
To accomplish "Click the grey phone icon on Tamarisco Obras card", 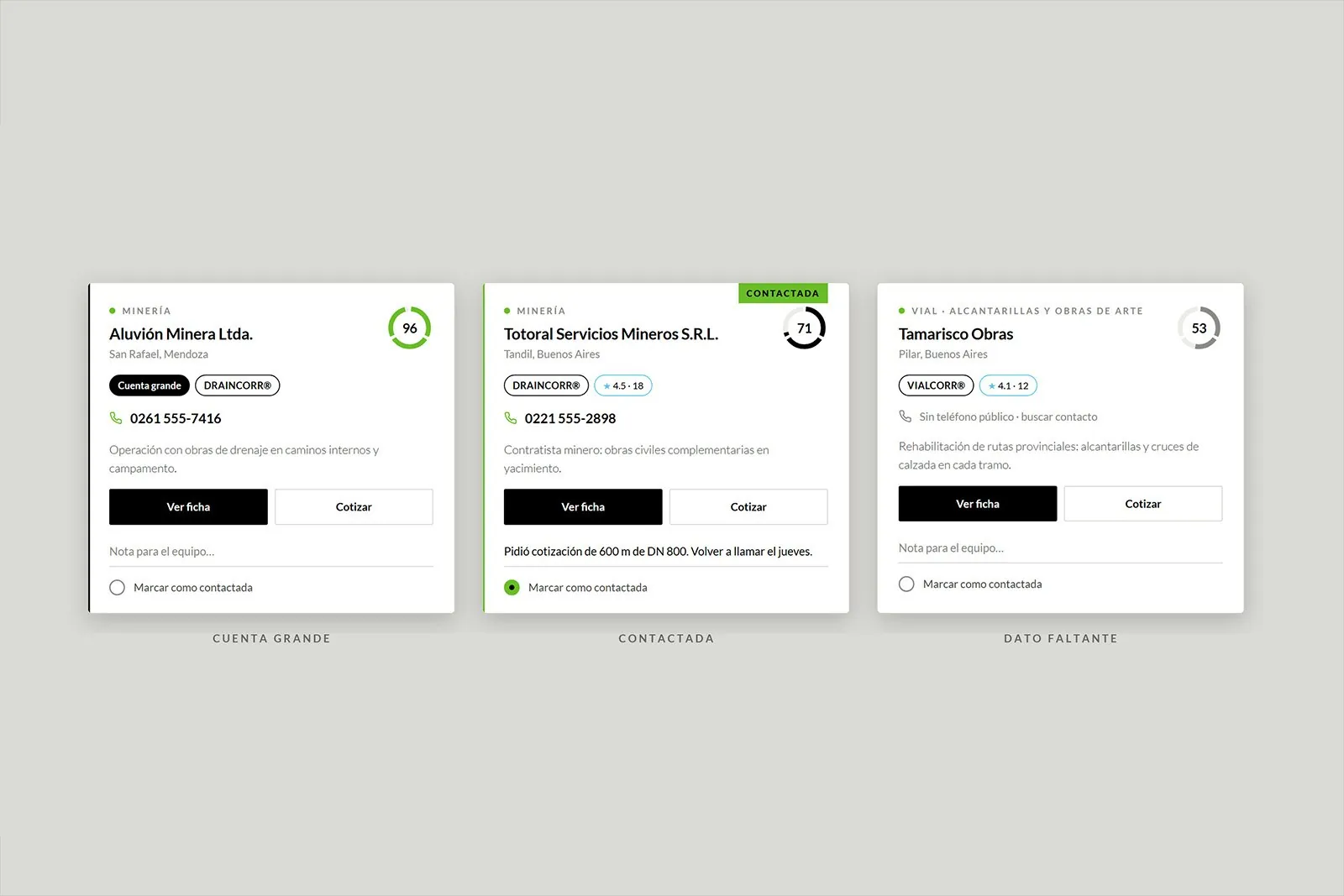I will click(x=906, y=417).
